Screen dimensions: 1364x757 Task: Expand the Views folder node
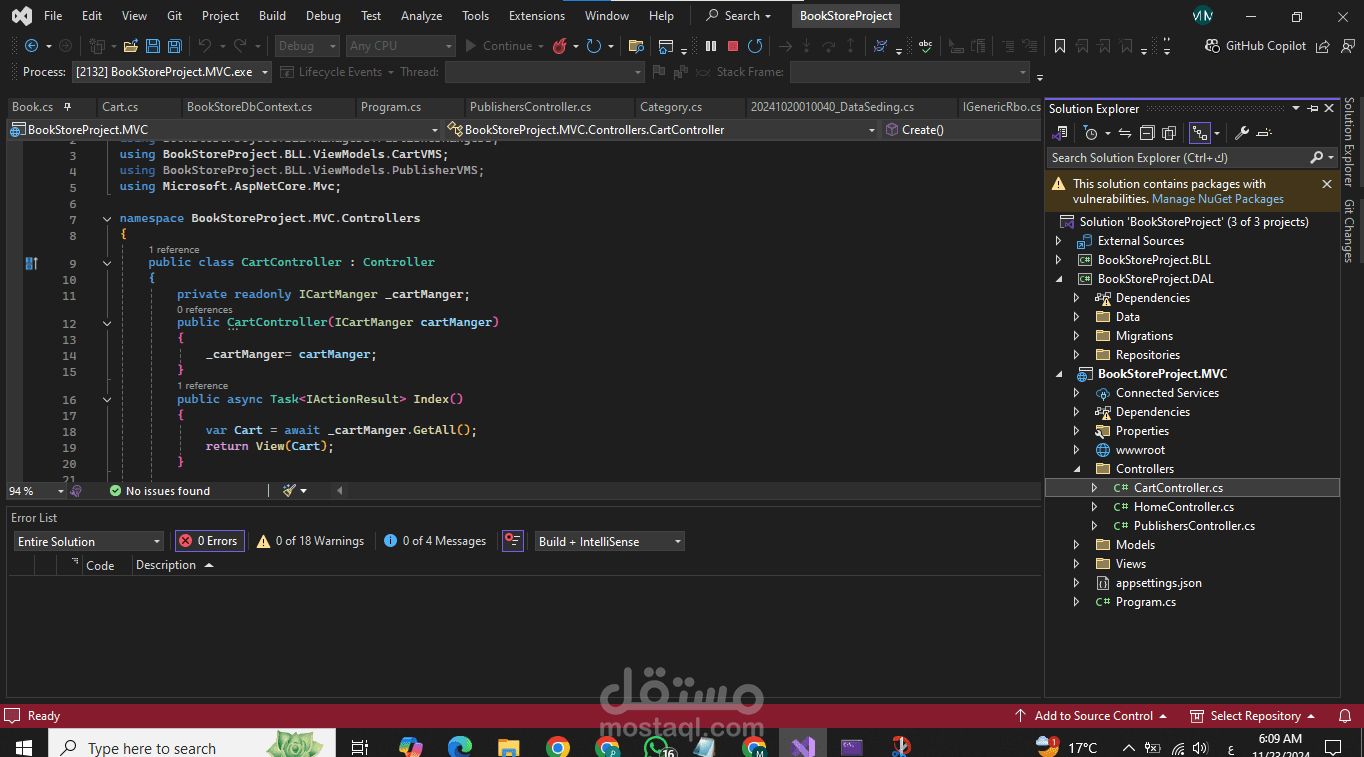[1076, 564]
